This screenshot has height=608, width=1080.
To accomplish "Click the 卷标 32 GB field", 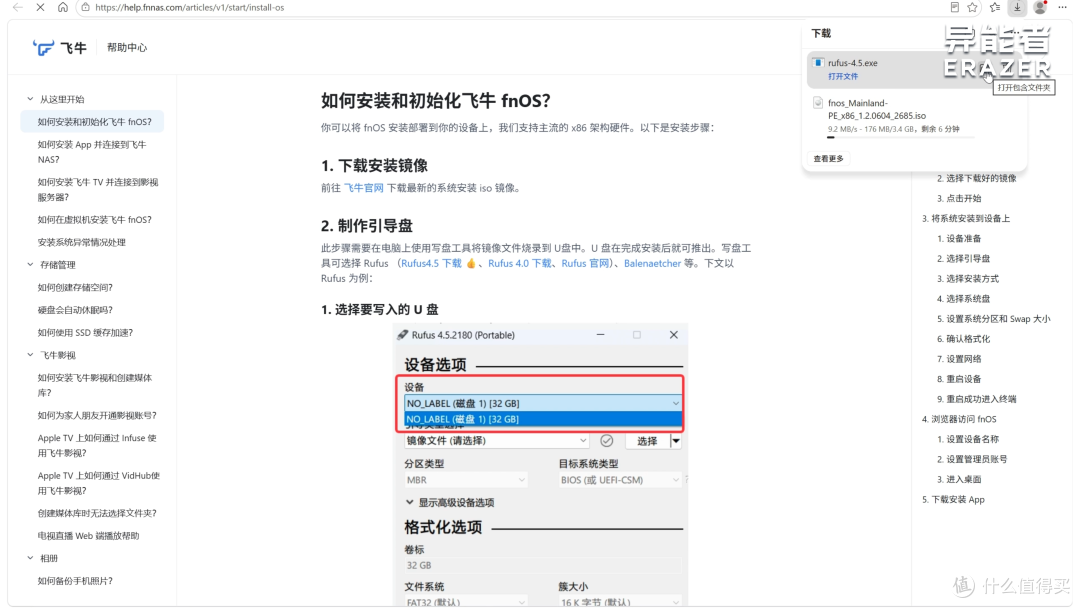I will pos(543,565).
